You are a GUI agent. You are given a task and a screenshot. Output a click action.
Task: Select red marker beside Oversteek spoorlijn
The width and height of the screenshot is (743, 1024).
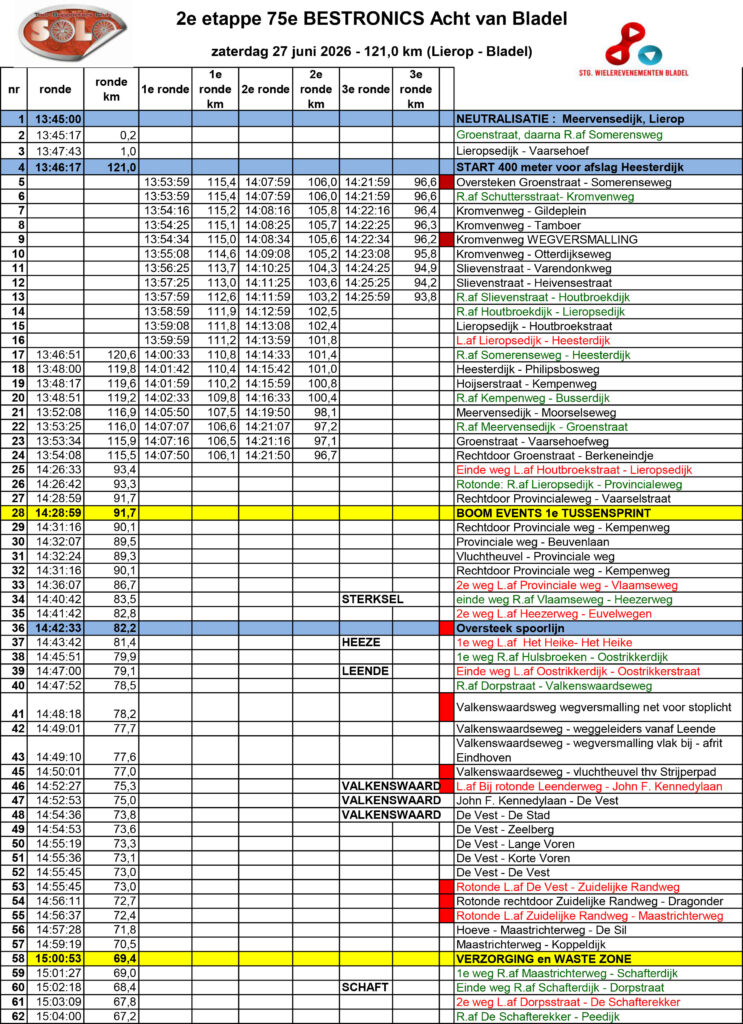(447, 628)
